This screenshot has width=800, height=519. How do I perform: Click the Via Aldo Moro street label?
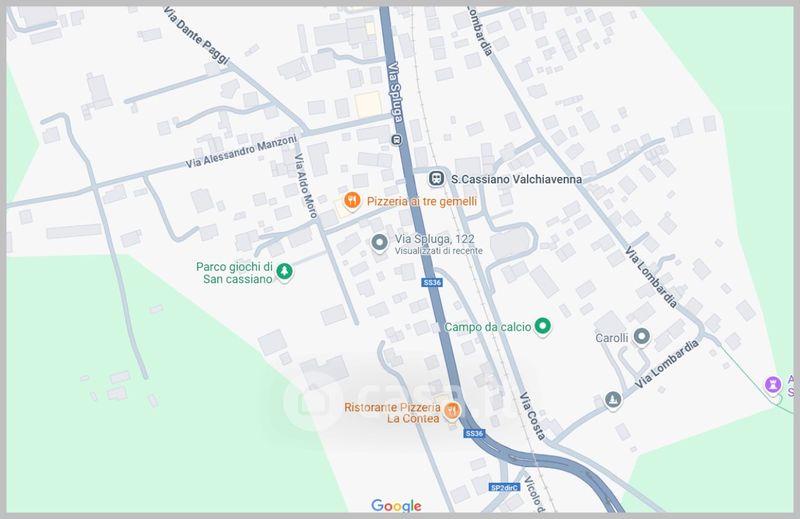coord(304,185)
